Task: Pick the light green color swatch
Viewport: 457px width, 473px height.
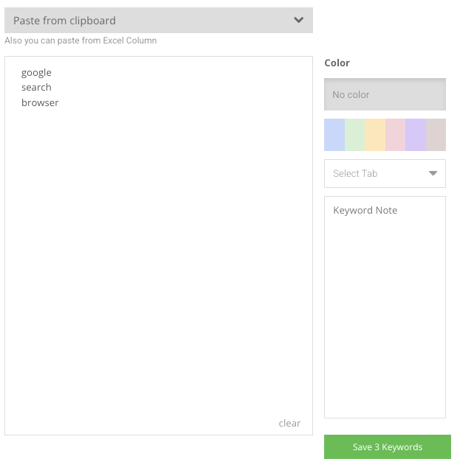Action: point(355,135)
